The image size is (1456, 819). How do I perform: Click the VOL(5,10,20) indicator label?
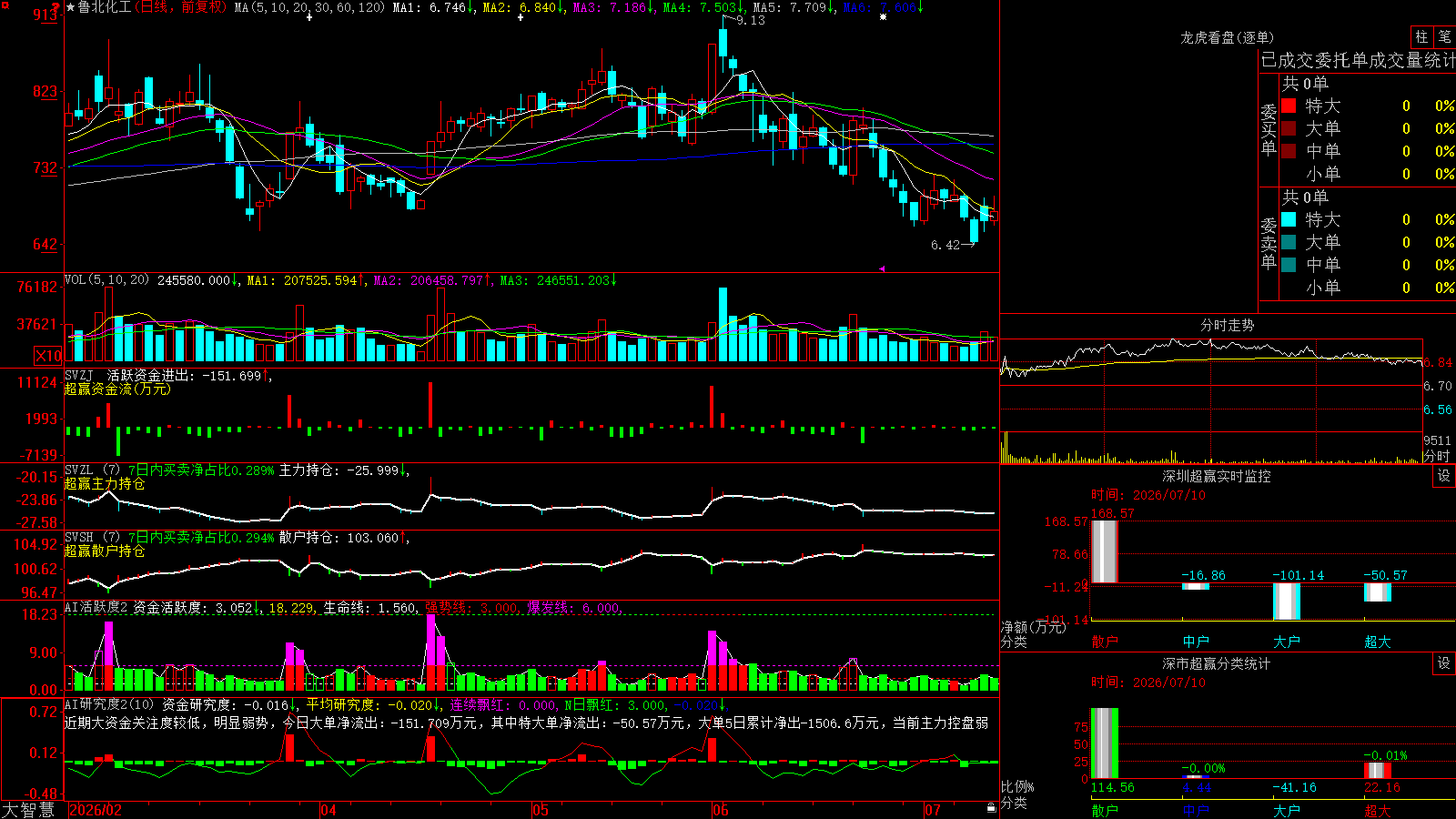pos(107,280)
